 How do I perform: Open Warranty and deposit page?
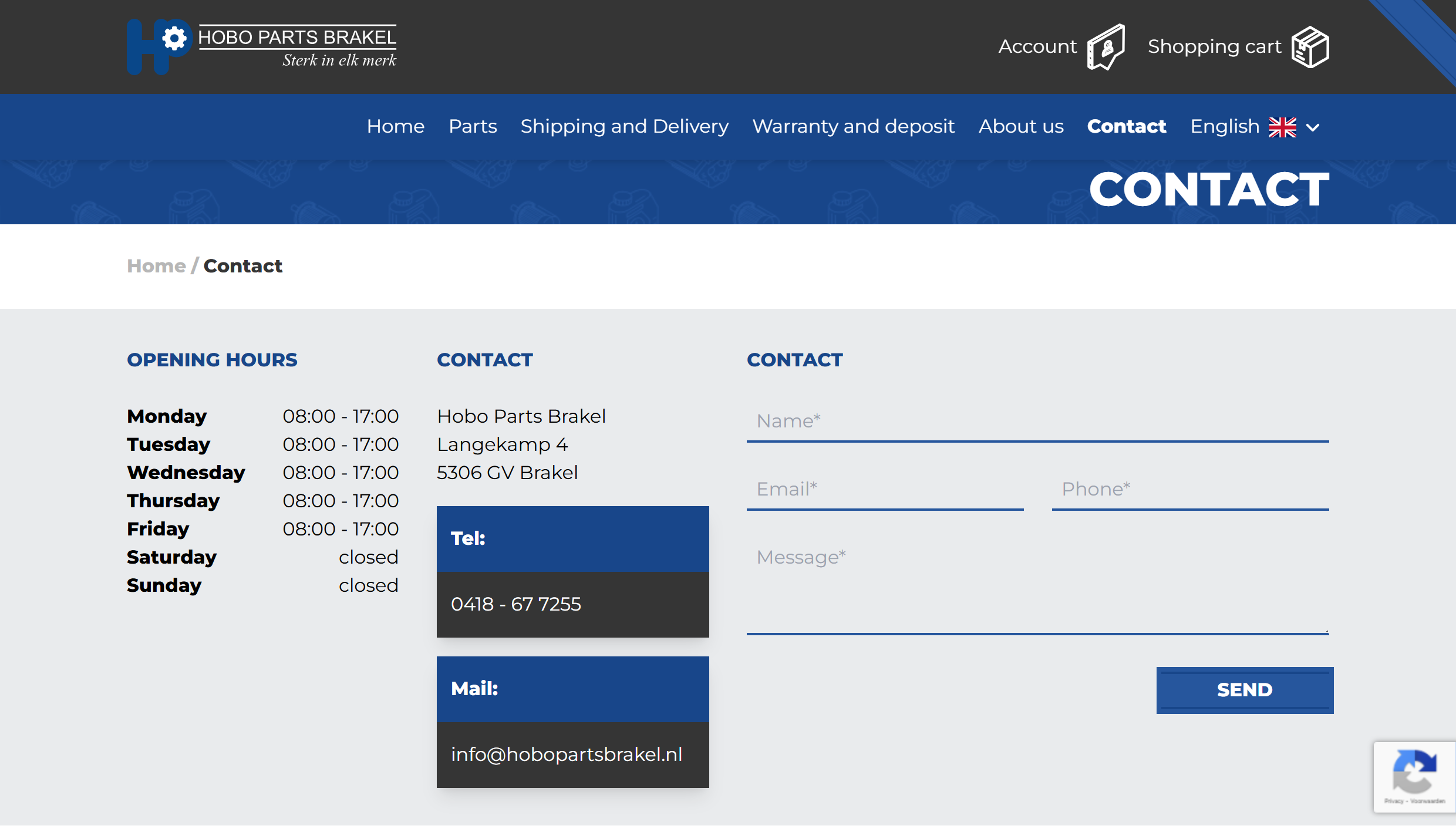click(x=853, y=126)
